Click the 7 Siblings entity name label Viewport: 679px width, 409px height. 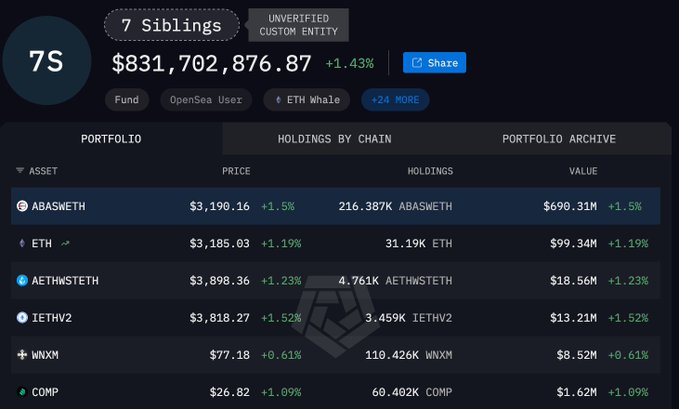172,25
